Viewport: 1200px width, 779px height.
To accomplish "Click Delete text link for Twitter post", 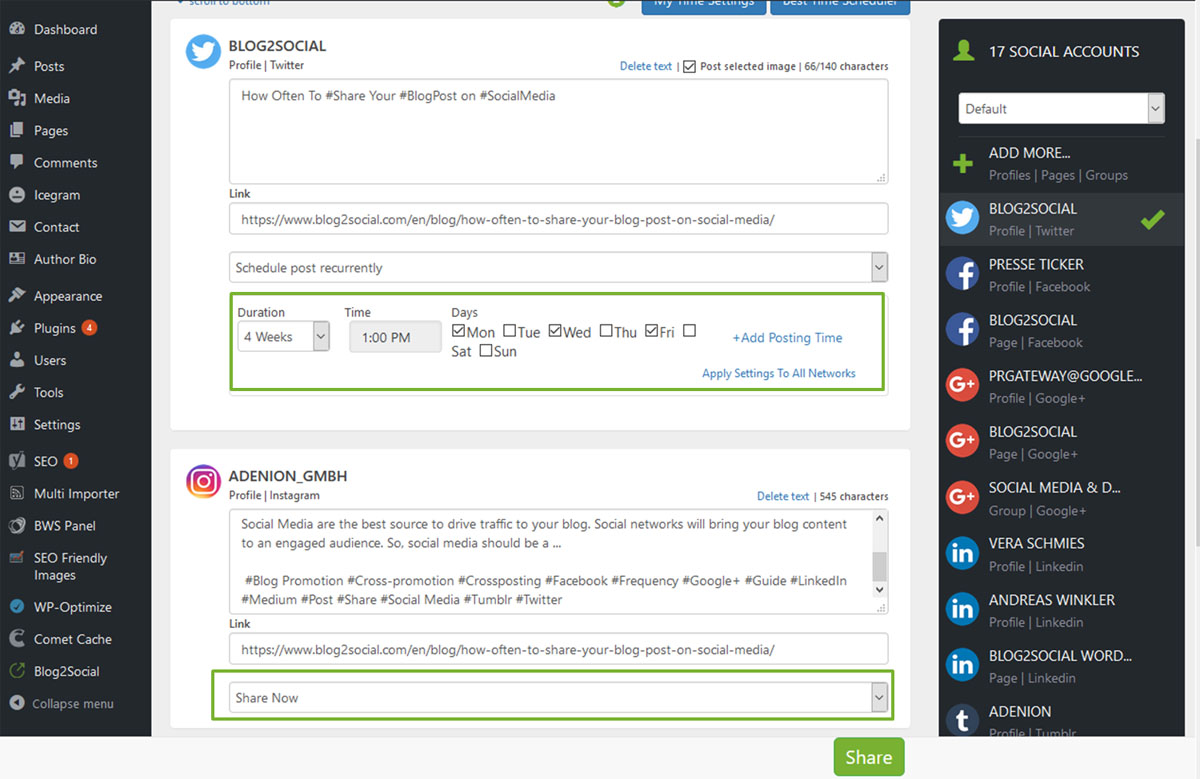I will click(646, 66).
